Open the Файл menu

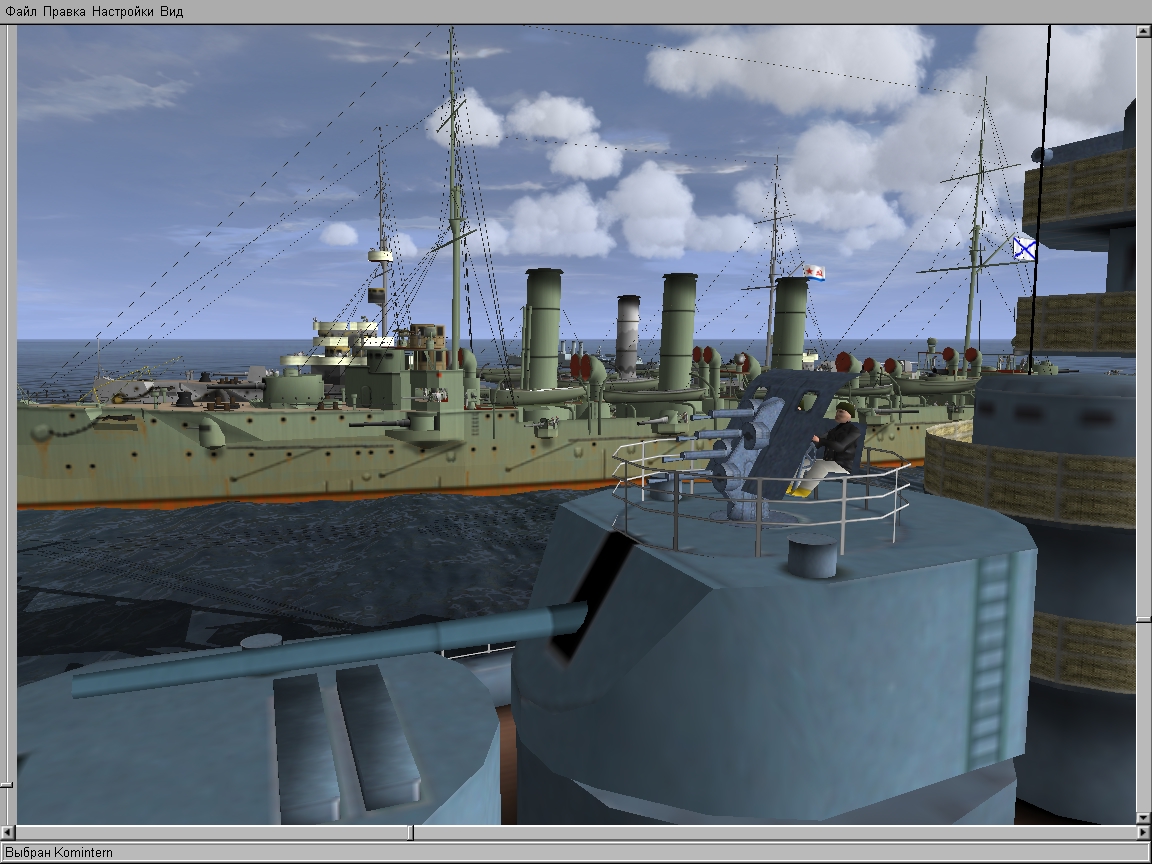coord(21,12)
